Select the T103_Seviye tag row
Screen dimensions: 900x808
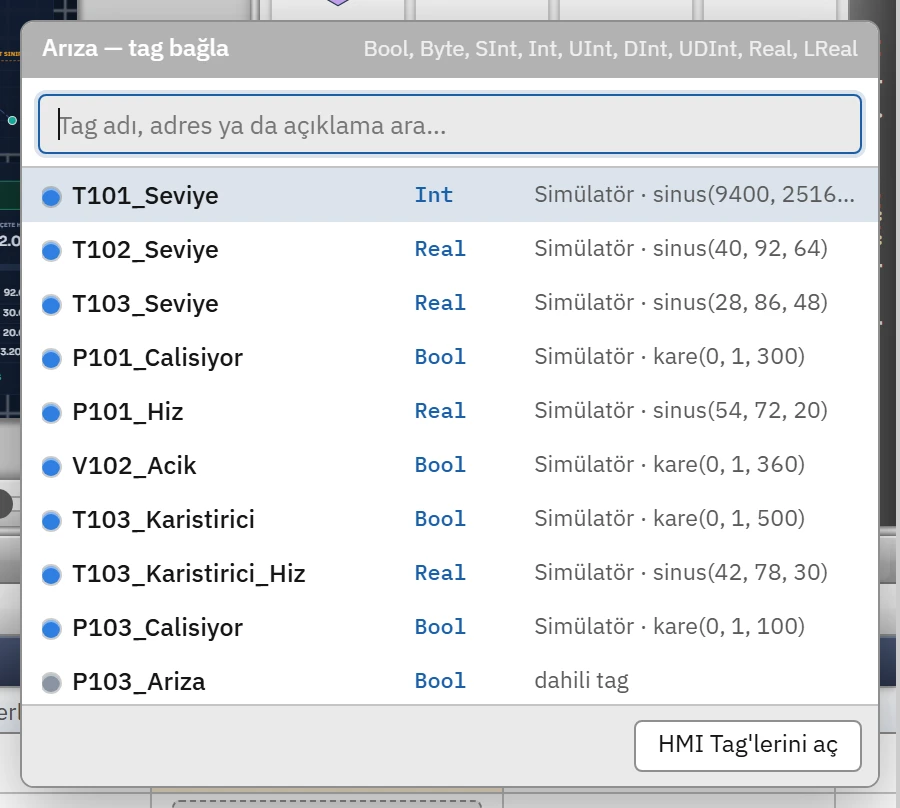[450, 303]
